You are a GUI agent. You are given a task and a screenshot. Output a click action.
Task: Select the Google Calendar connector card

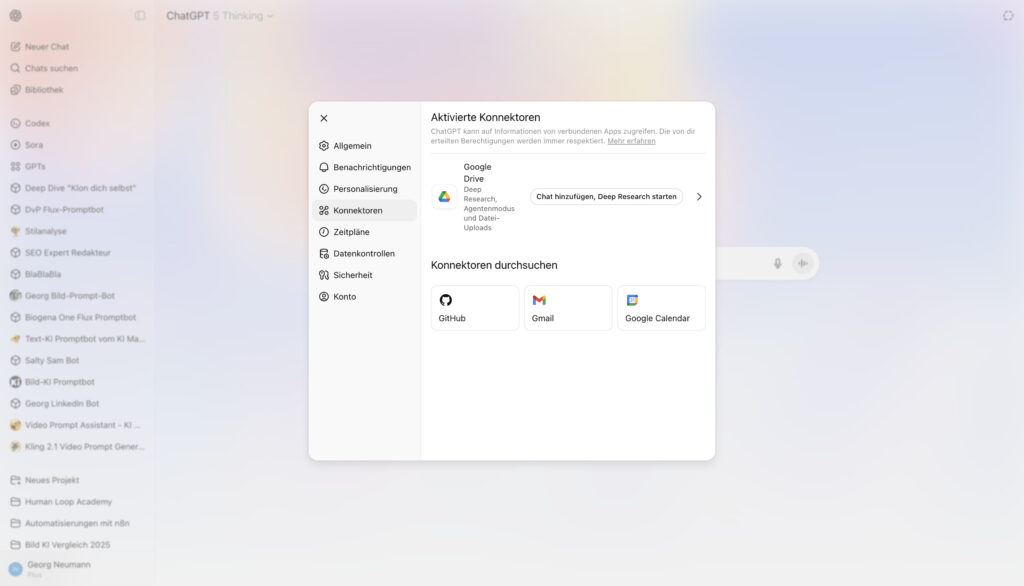[x=661, y=308]
